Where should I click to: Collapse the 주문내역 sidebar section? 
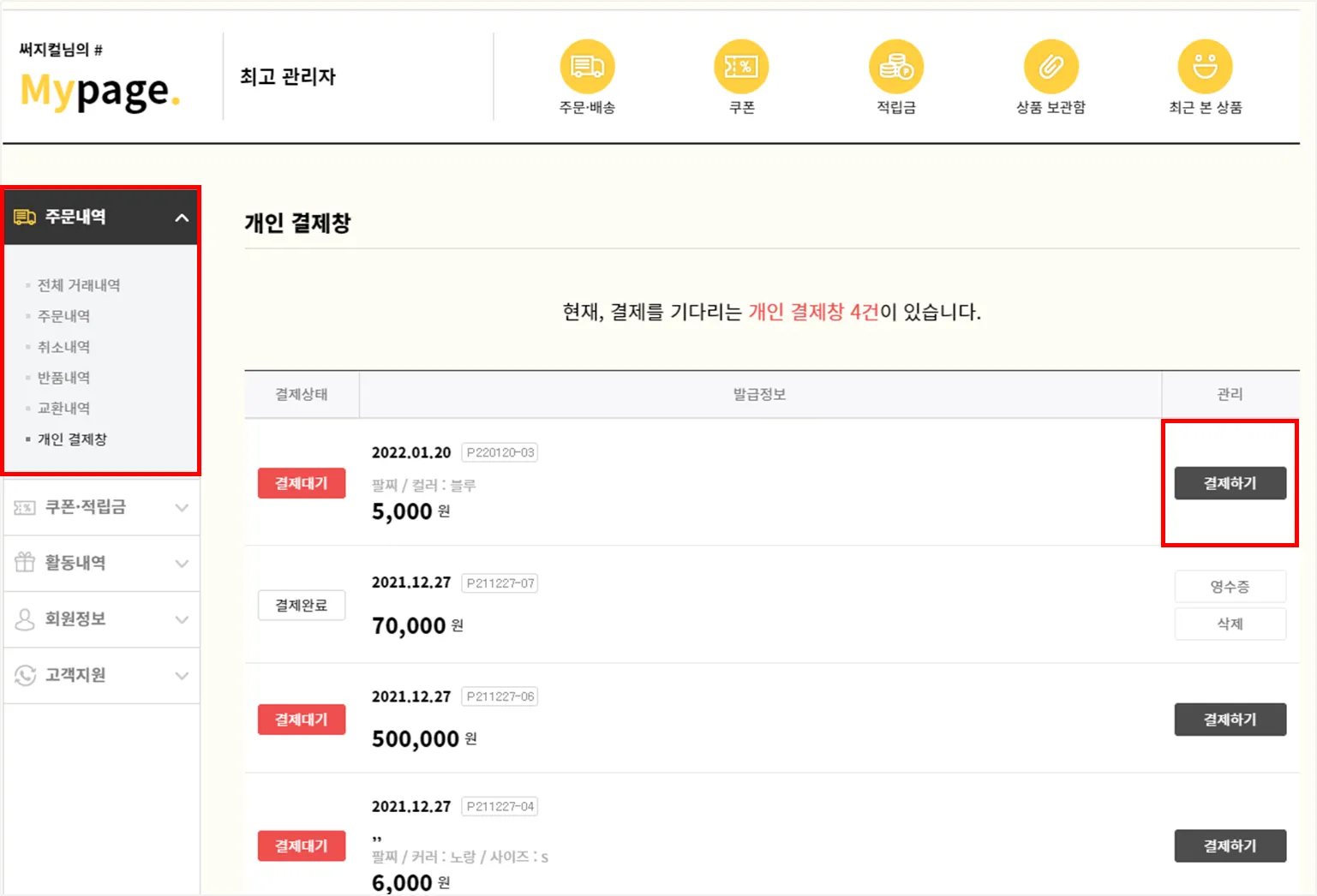pyautogui.click(x=182, y=218)
